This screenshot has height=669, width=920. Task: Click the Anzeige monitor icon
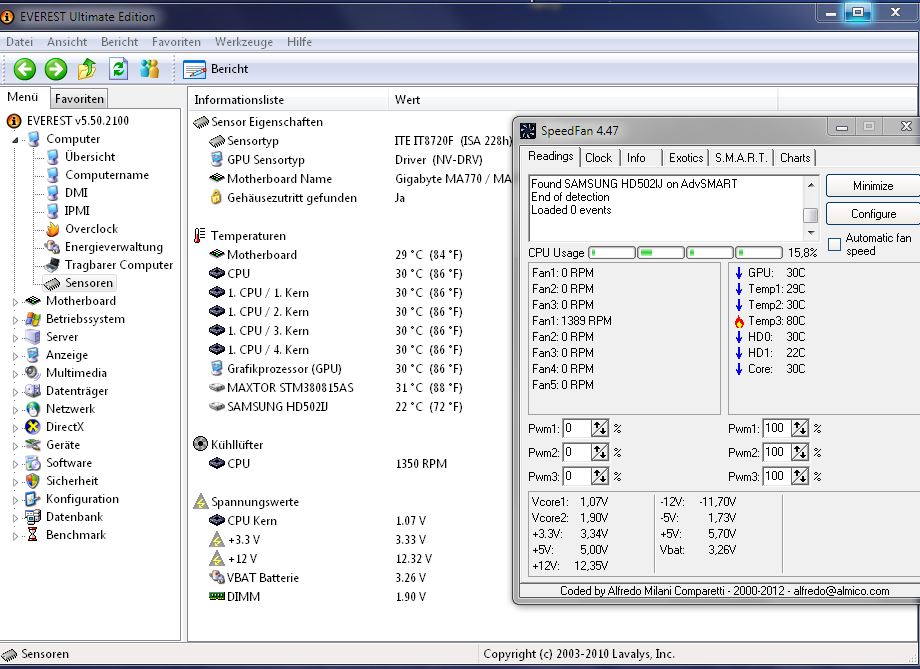pyautogui.click(x=33, y=355)
